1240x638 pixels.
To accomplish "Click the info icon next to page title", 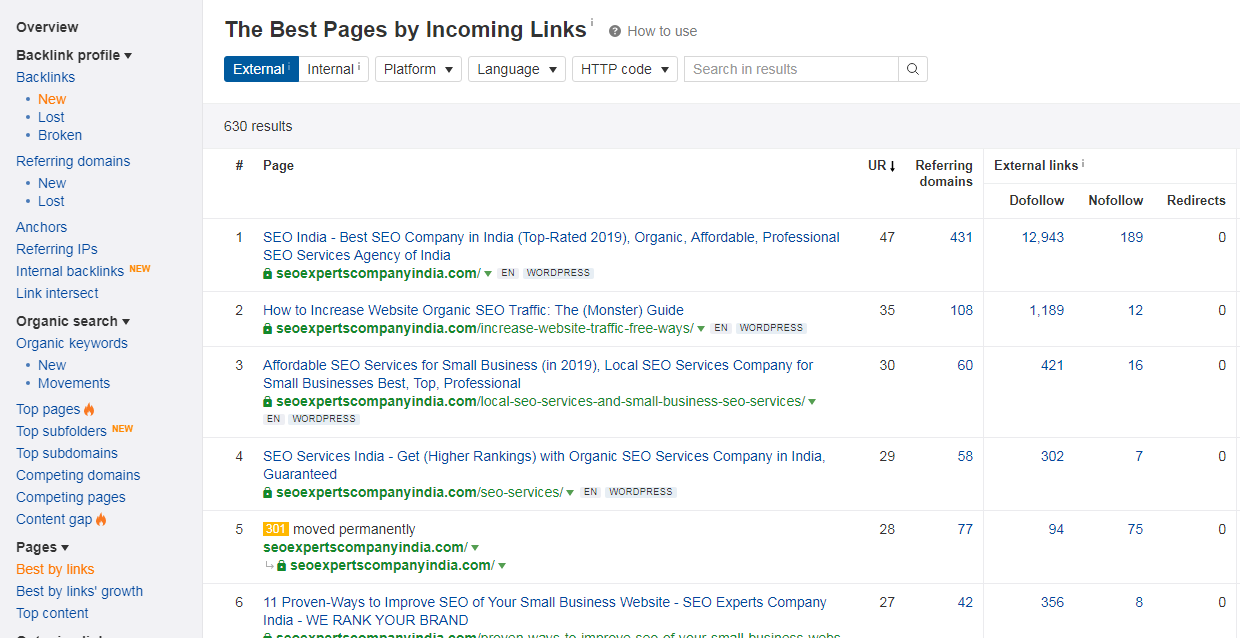I will pos(591,23).
